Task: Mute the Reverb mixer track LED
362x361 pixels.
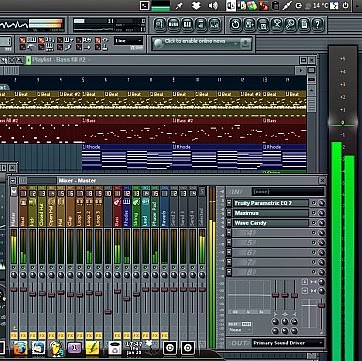Action: tap(164, 267)
